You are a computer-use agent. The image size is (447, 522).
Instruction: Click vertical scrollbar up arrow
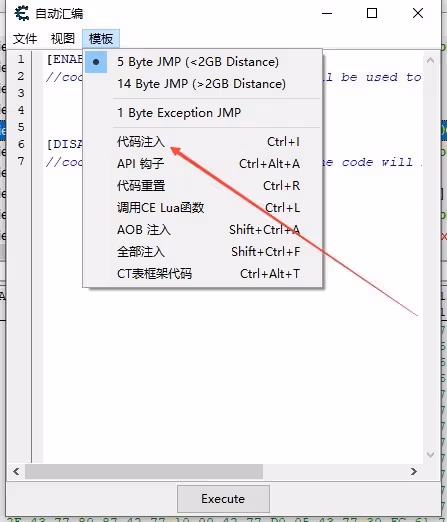tap(431, 61)
